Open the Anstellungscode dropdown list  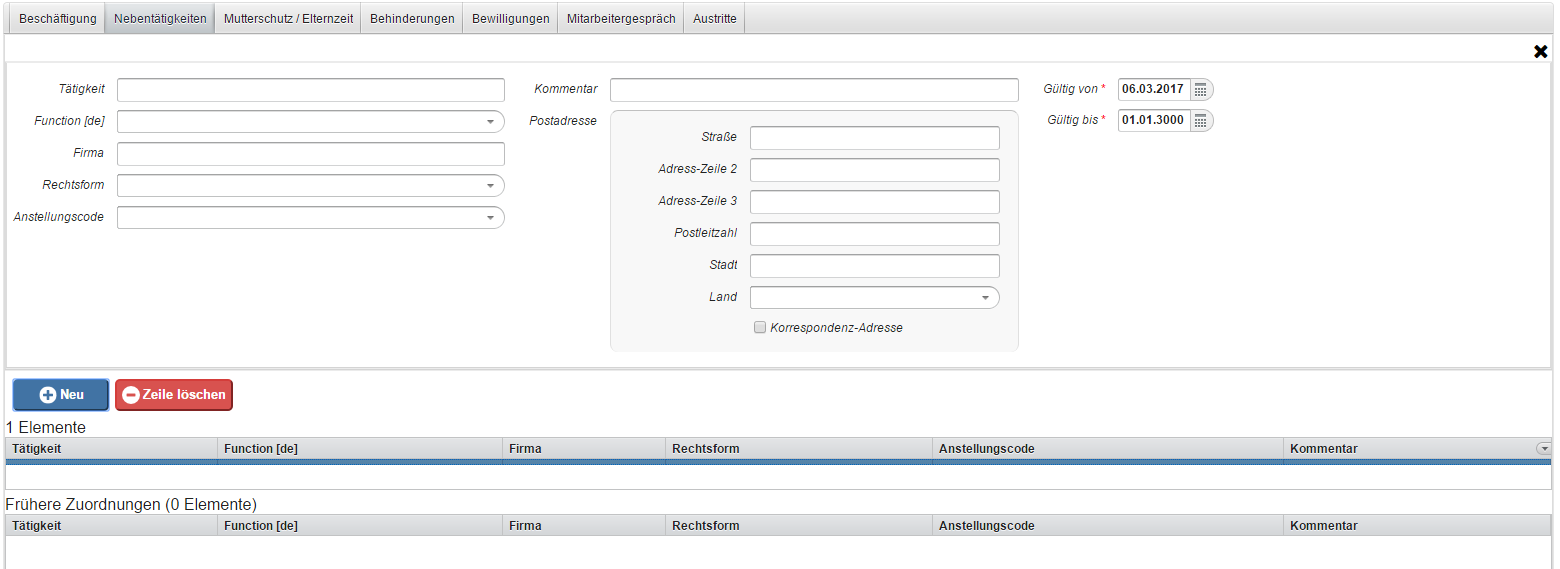tap(490, 218)
